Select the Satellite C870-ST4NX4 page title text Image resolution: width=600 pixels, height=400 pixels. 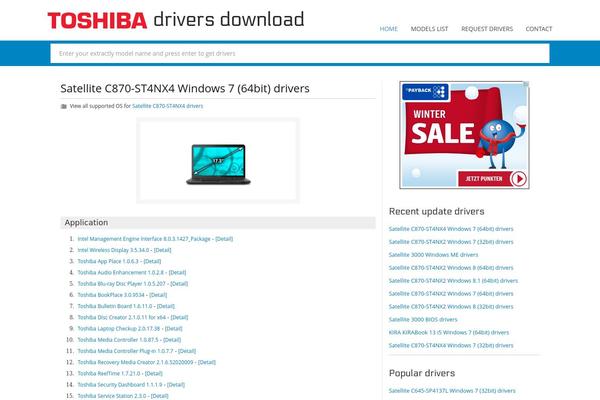[x=185, y=88]
